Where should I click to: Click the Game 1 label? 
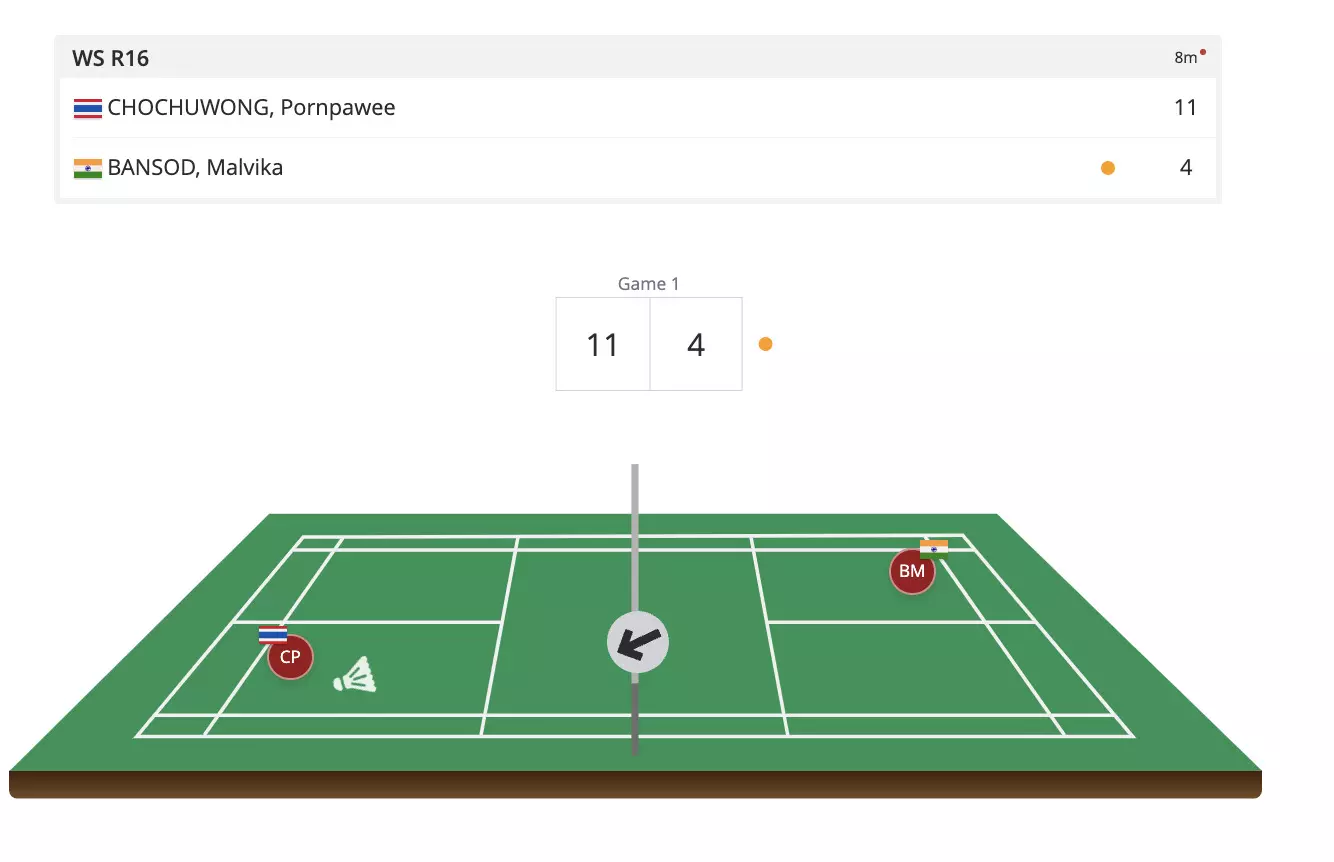coord(648,284)
